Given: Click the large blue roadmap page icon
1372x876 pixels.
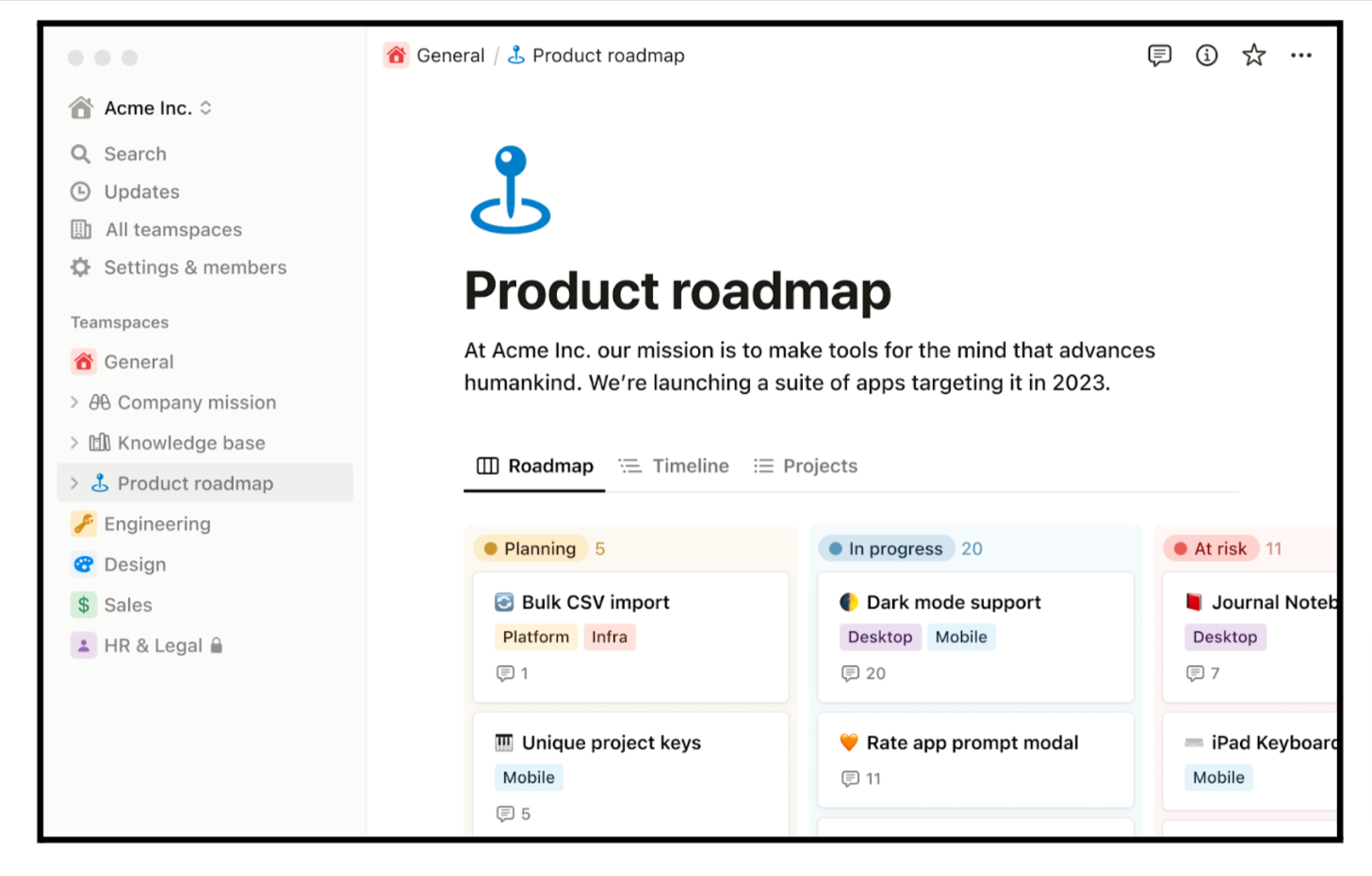Looking at the screenshot, I should coord(510,189).
